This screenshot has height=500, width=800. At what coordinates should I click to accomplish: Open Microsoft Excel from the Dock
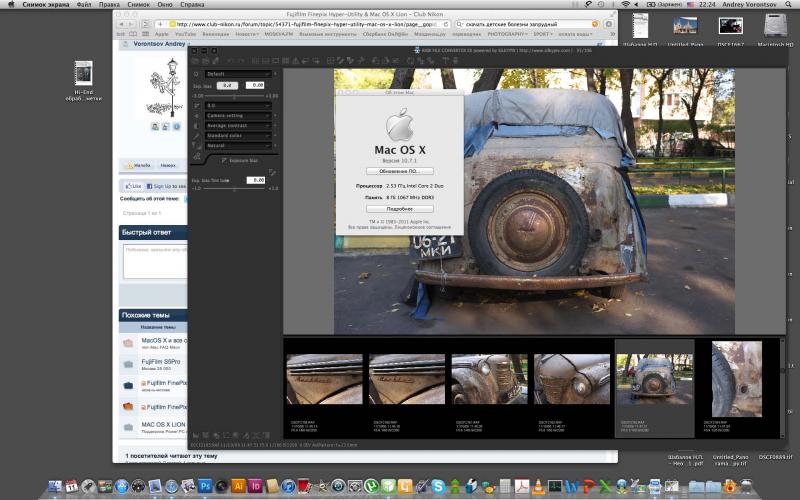pos(605,486)
